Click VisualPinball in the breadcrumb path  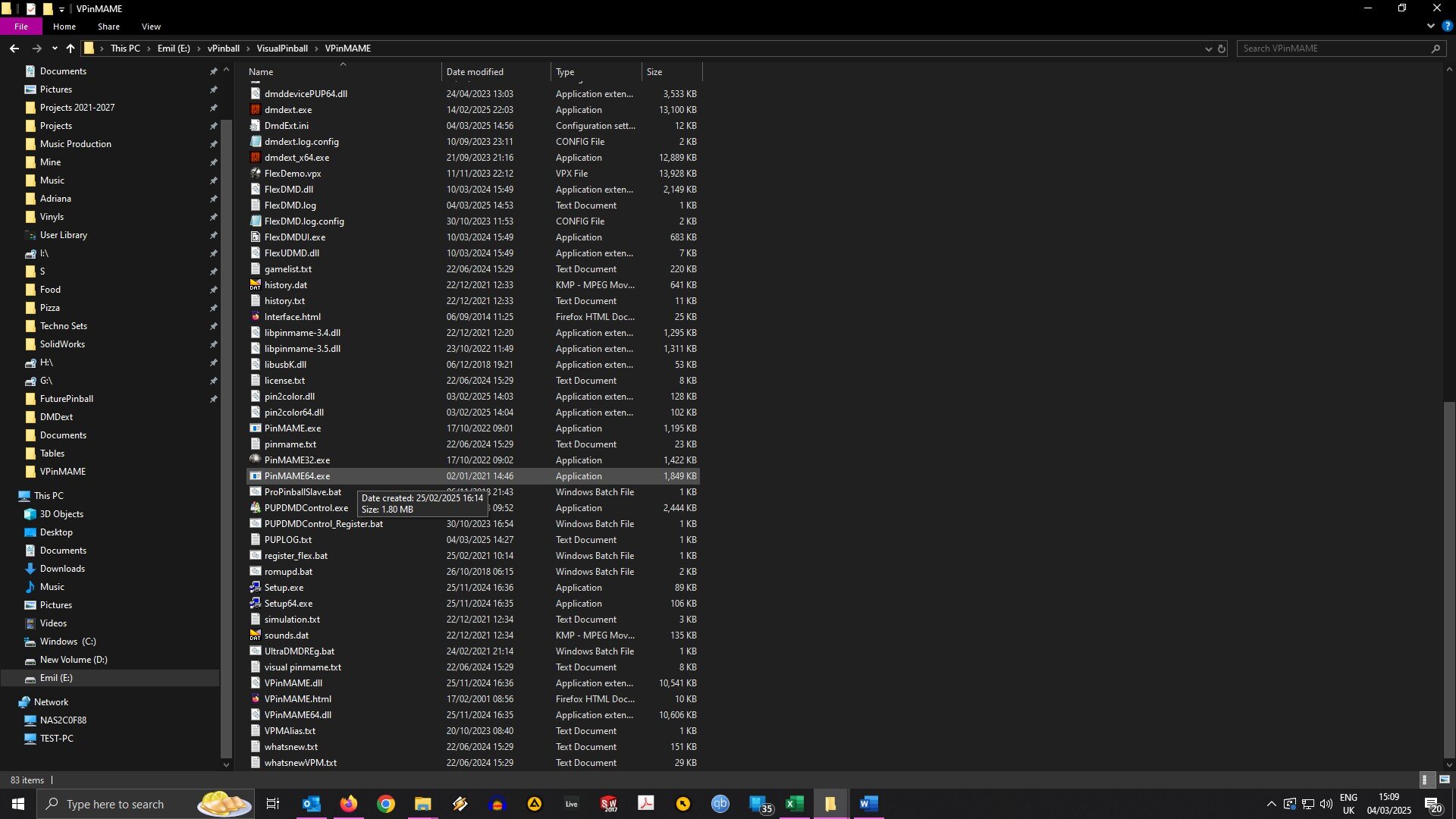point(282,49)
